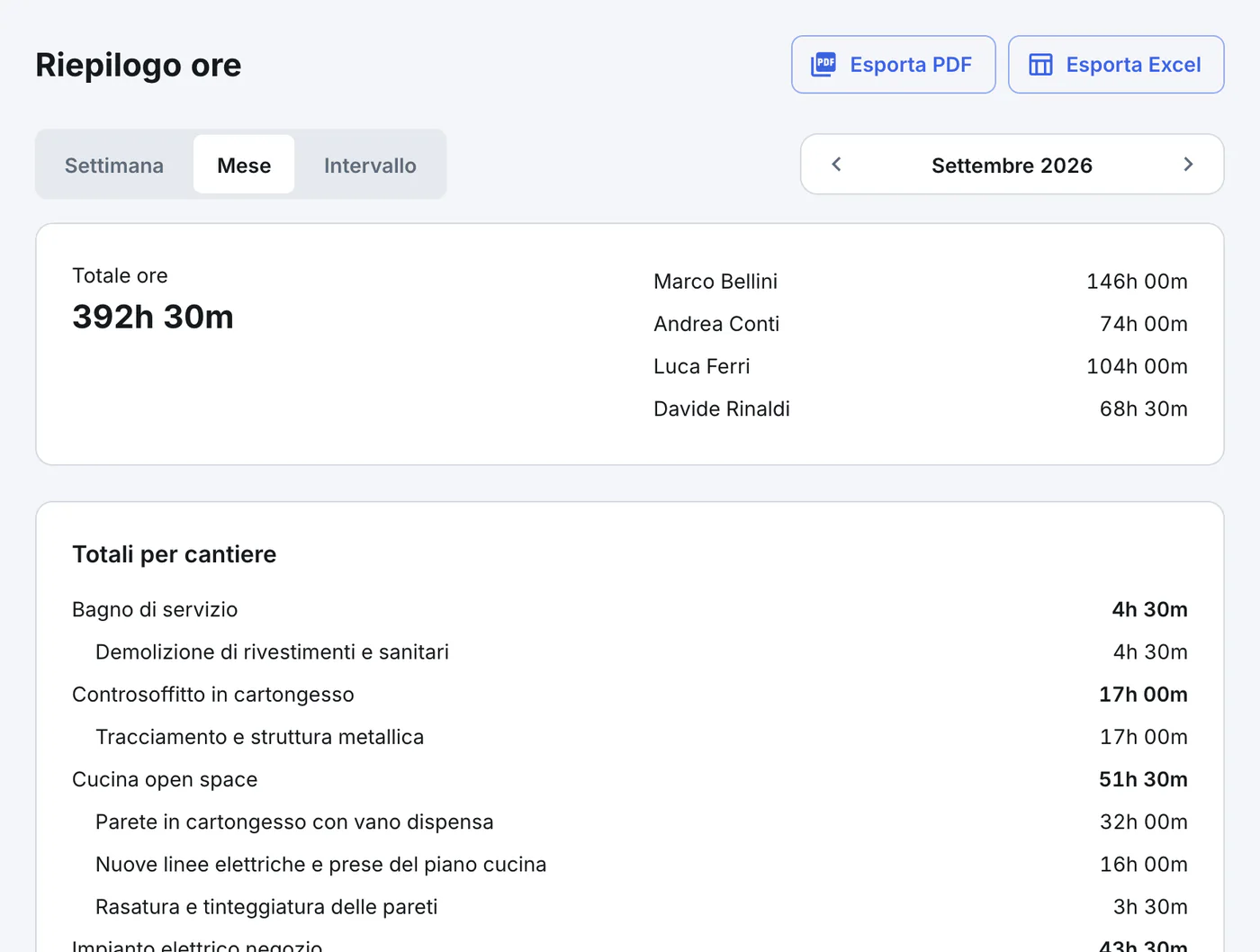The width and height of the screenshot is (1260, 952).
Task: Go to next month with right chevron
Action: point(1188,164)
